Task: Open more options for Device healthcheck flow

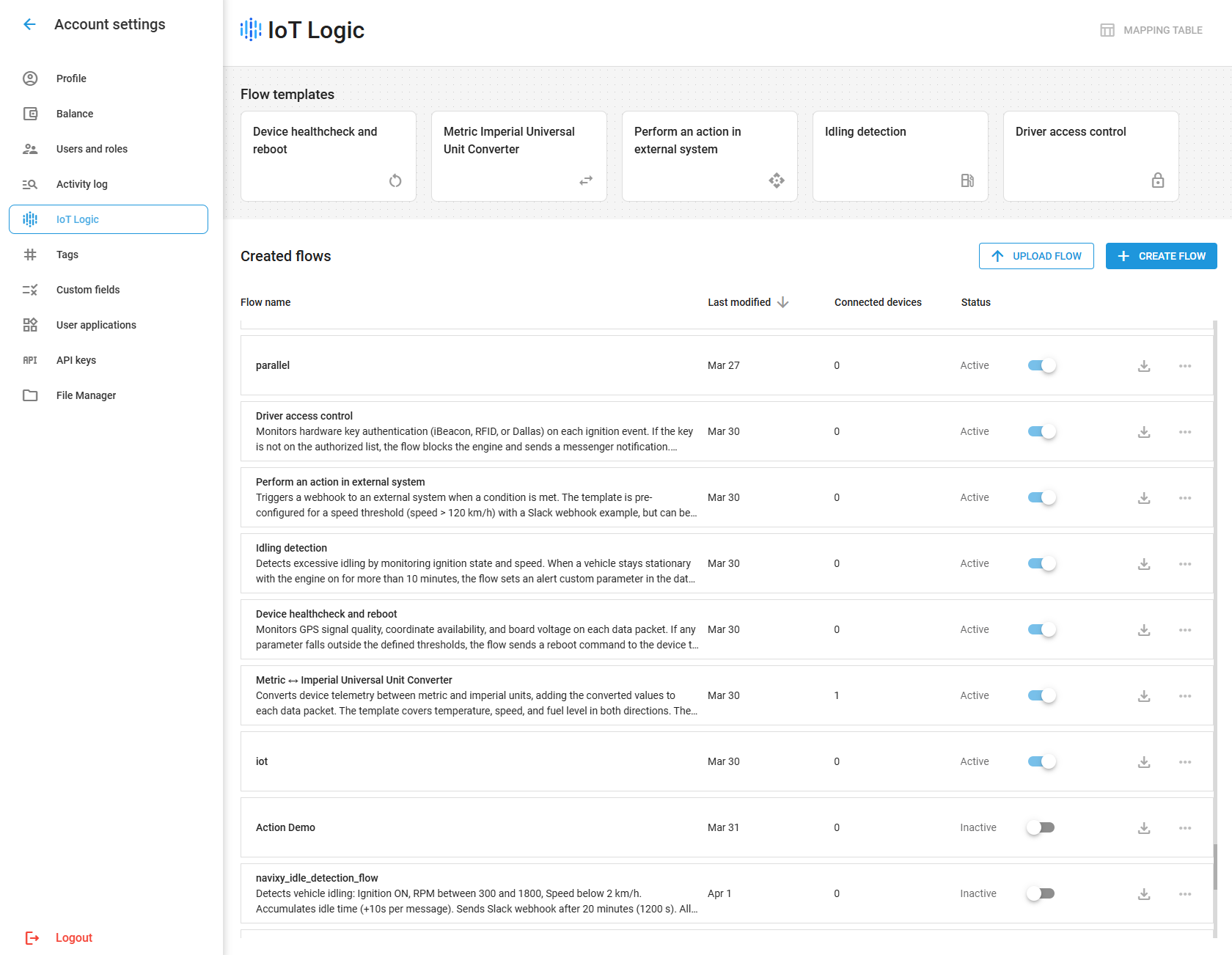Action: click(1185, 629)
